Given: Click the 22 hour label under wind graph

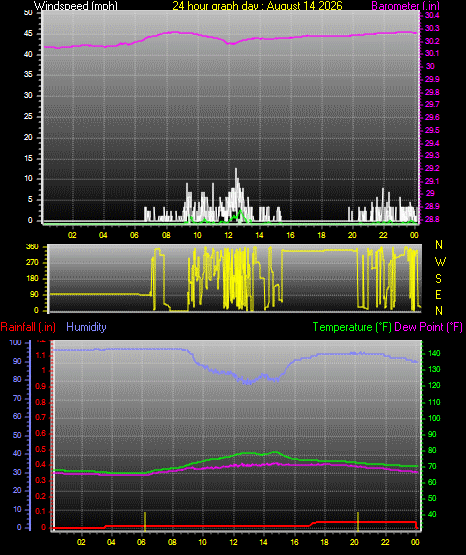Looking at the screenshot, I should (383, 235).
